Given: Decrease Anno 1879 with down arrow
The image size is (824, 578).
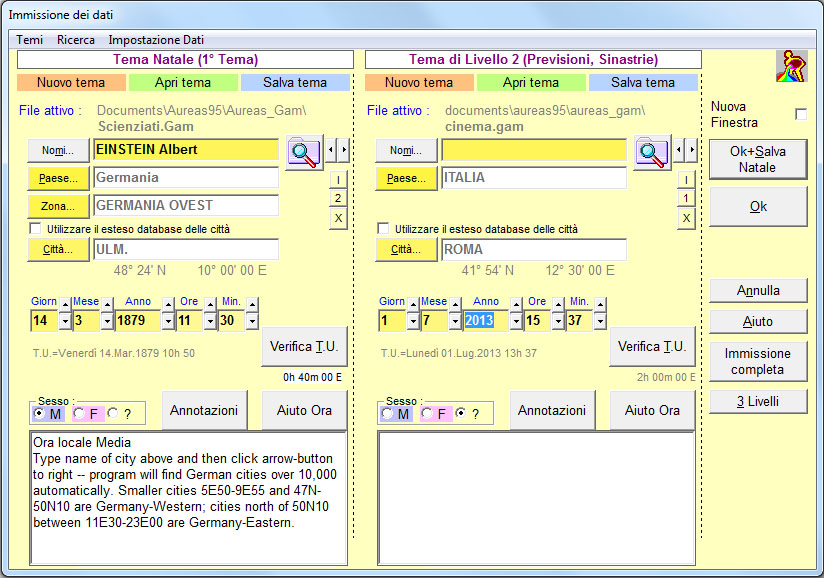Looking at the screenshot, I should click(168, 321).
